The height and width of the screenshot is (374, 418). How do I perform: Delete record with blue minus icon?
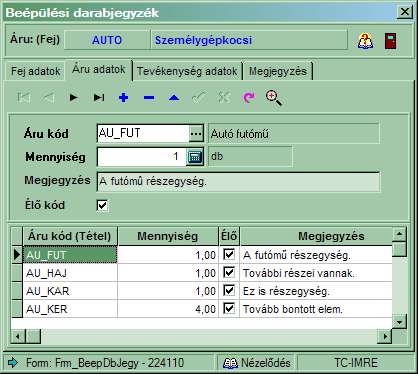coord(149,98)
